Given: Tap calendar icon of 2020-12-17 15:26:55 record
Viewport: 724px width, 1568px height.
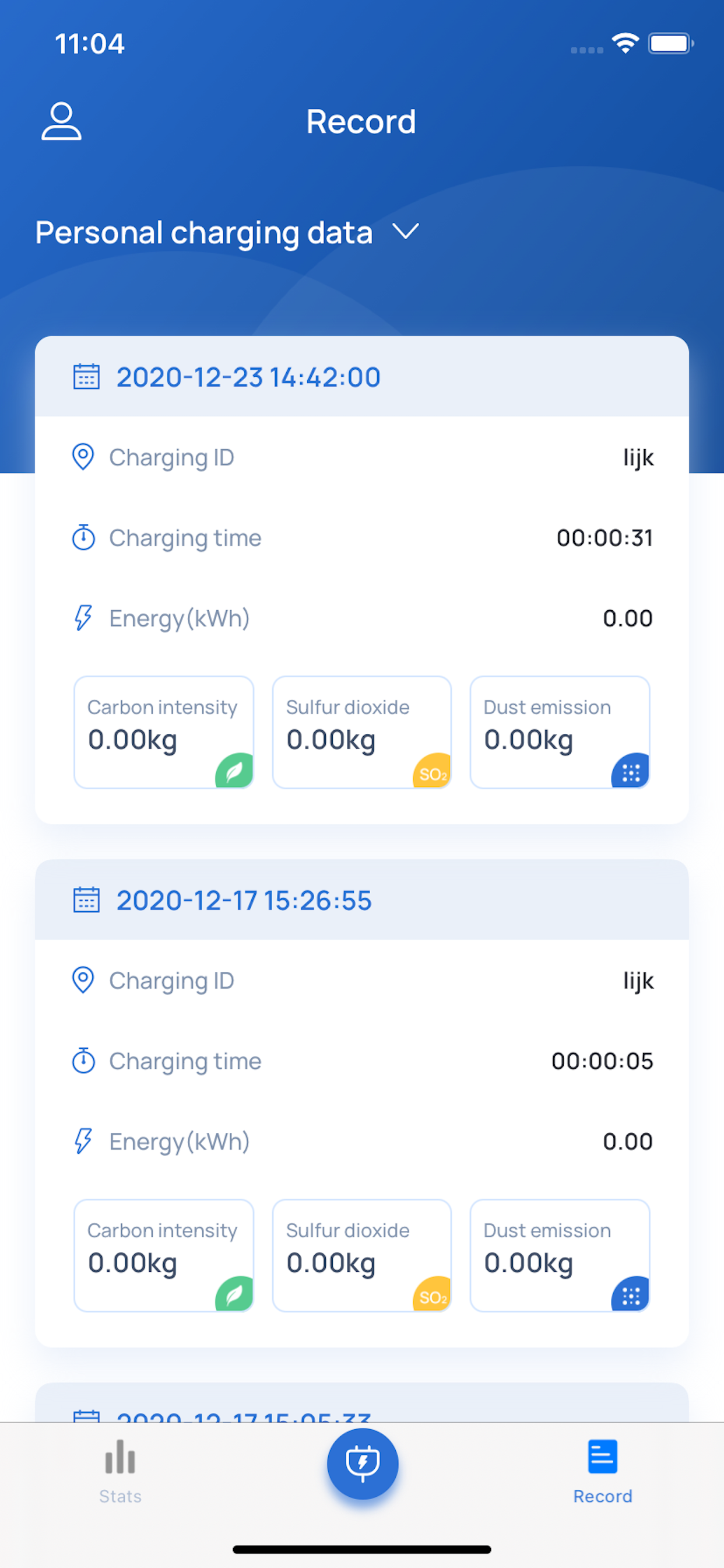Looking at the screenshot, I should point(86,900).
